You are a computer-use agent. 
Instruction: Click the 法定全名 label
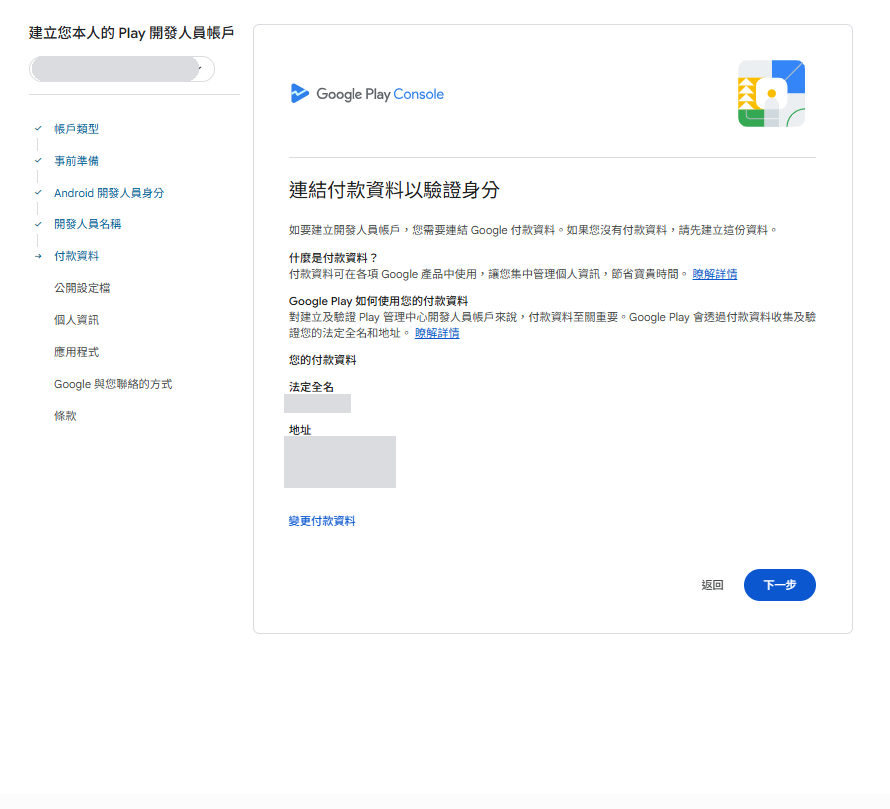pos(311,387)
